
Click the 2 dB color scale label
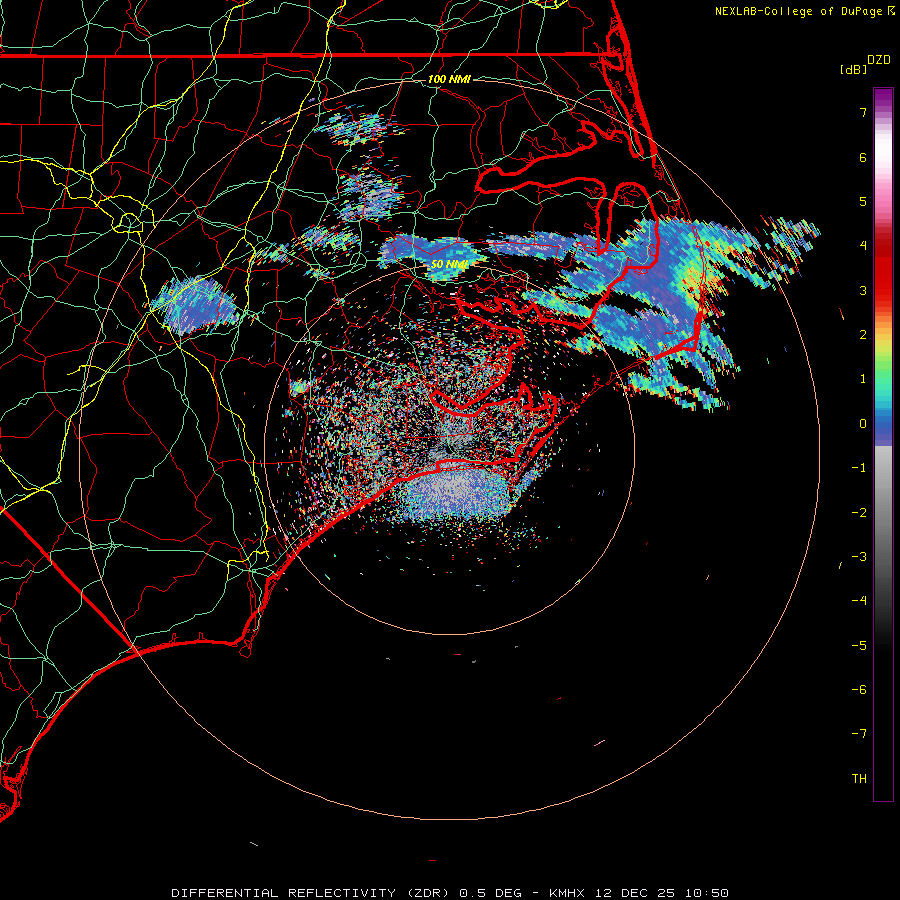pyautogui.click(x=863, y=335)
